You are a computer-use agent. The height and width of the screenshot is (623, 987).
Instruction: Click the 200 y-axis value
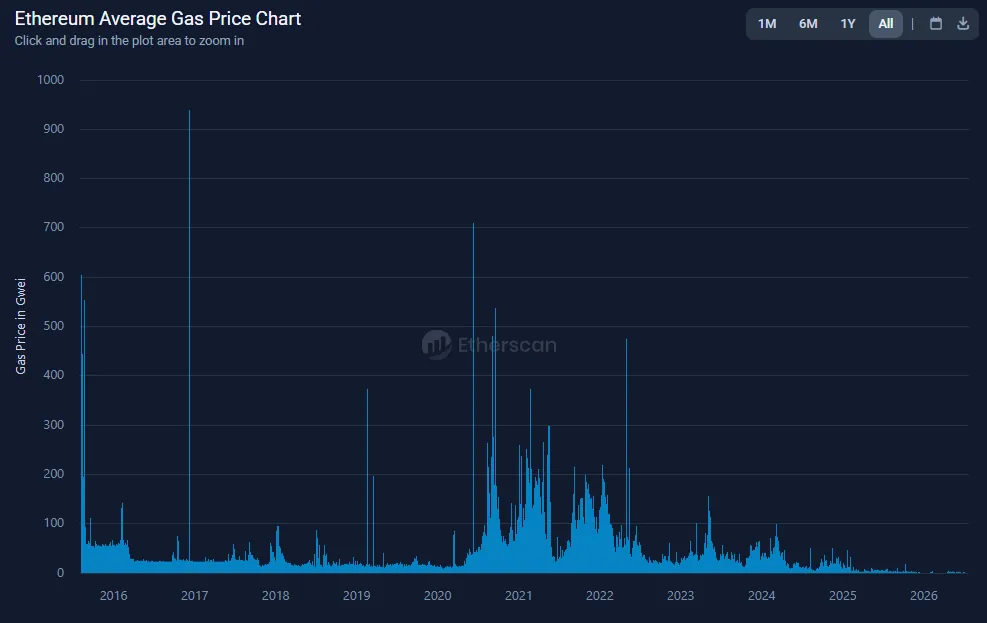click(54, 474)
